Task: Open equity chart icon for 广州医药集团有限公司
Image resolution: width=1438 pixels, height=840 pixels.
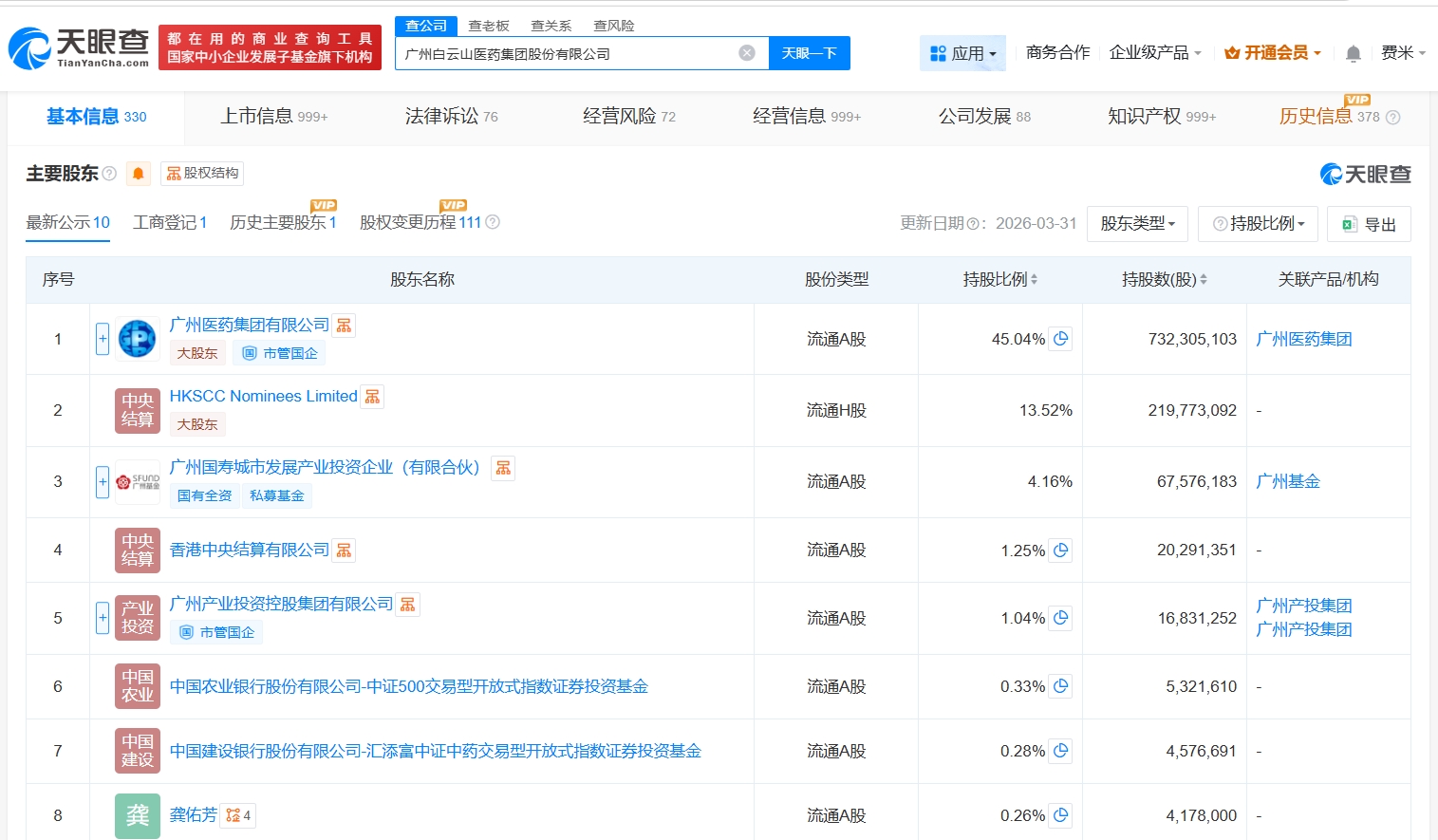Action: coord(345,326)
